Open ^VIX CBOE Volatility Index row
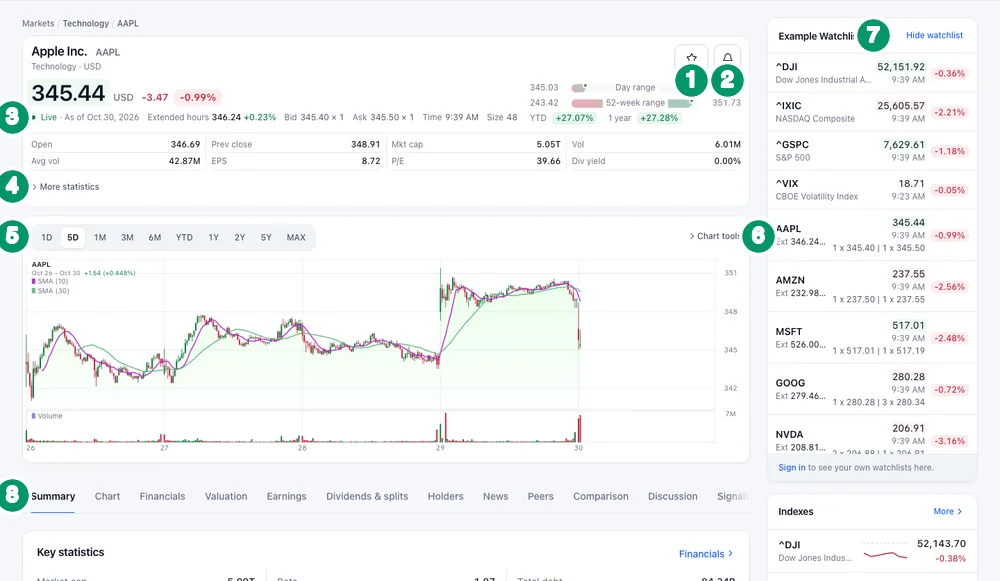Image resolution: width=1000 pixels, height=581 pixels. (872, 189)
